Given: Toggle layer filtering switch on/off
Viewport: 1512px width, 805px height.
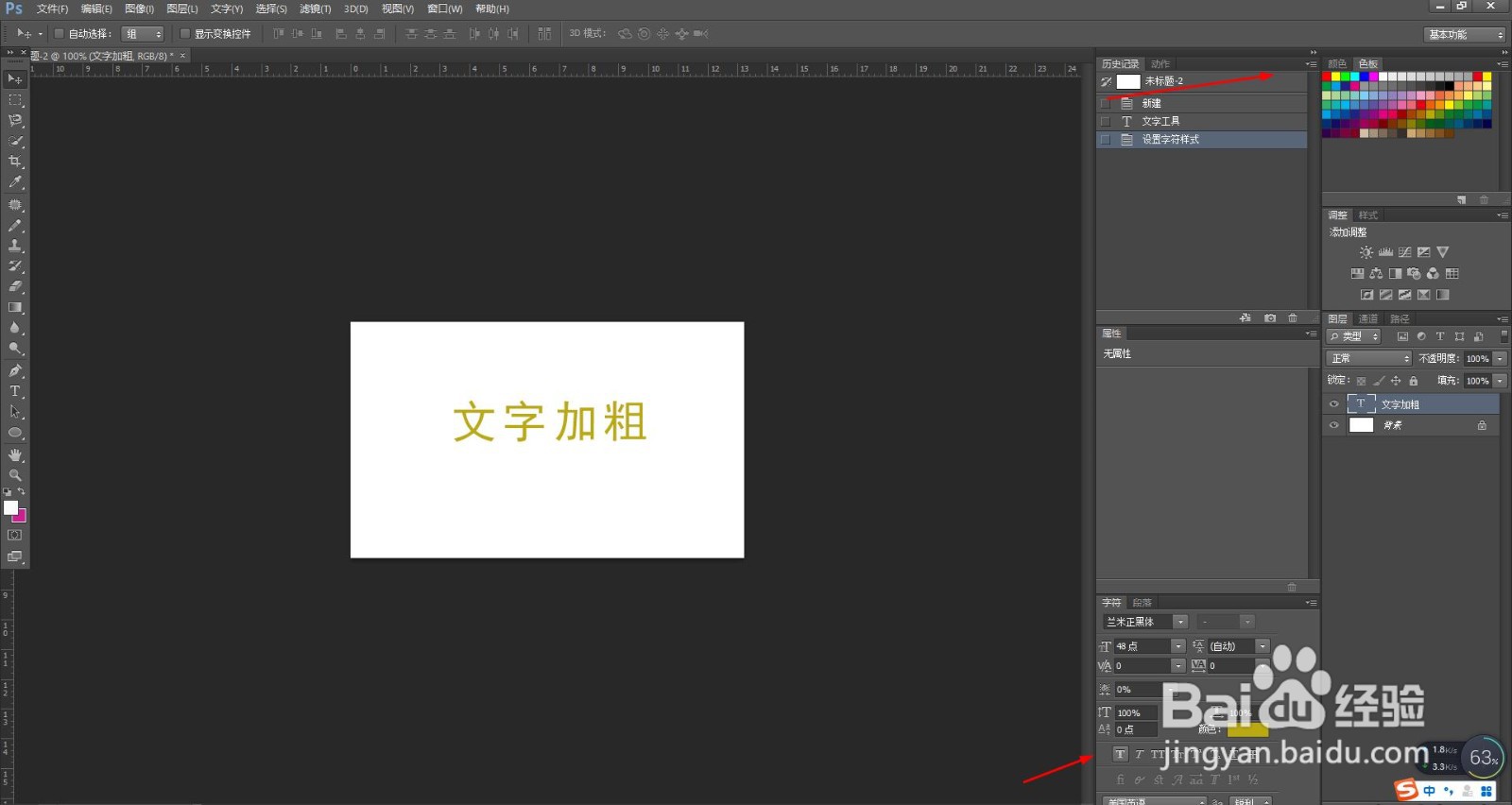Looking at the screenshot, I should (x=1504, y=335).
